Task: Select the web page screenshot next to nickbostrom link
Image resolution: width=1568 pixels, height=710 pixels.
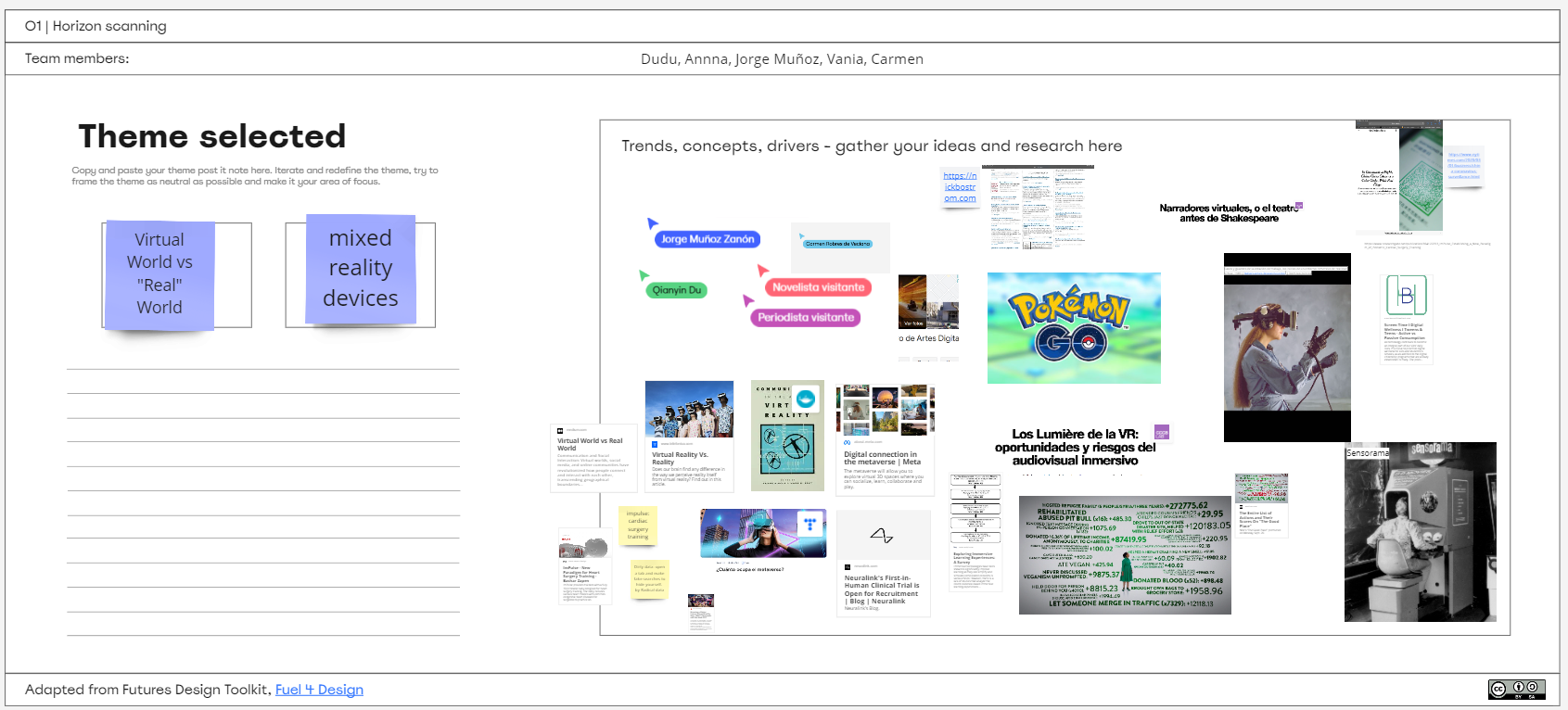Action: point(1038,207)
